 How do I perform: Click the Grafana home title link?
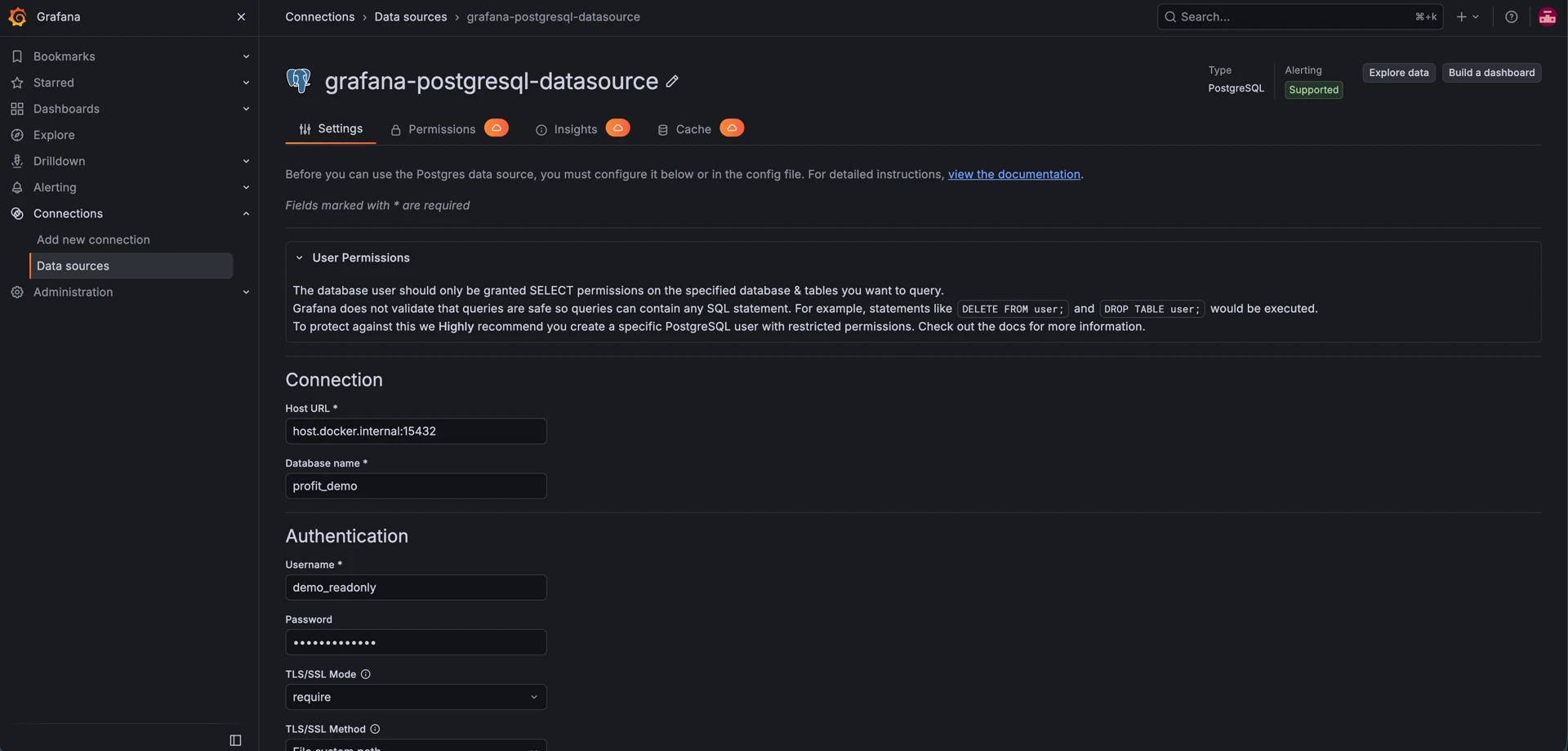click(x=59, y=17)
